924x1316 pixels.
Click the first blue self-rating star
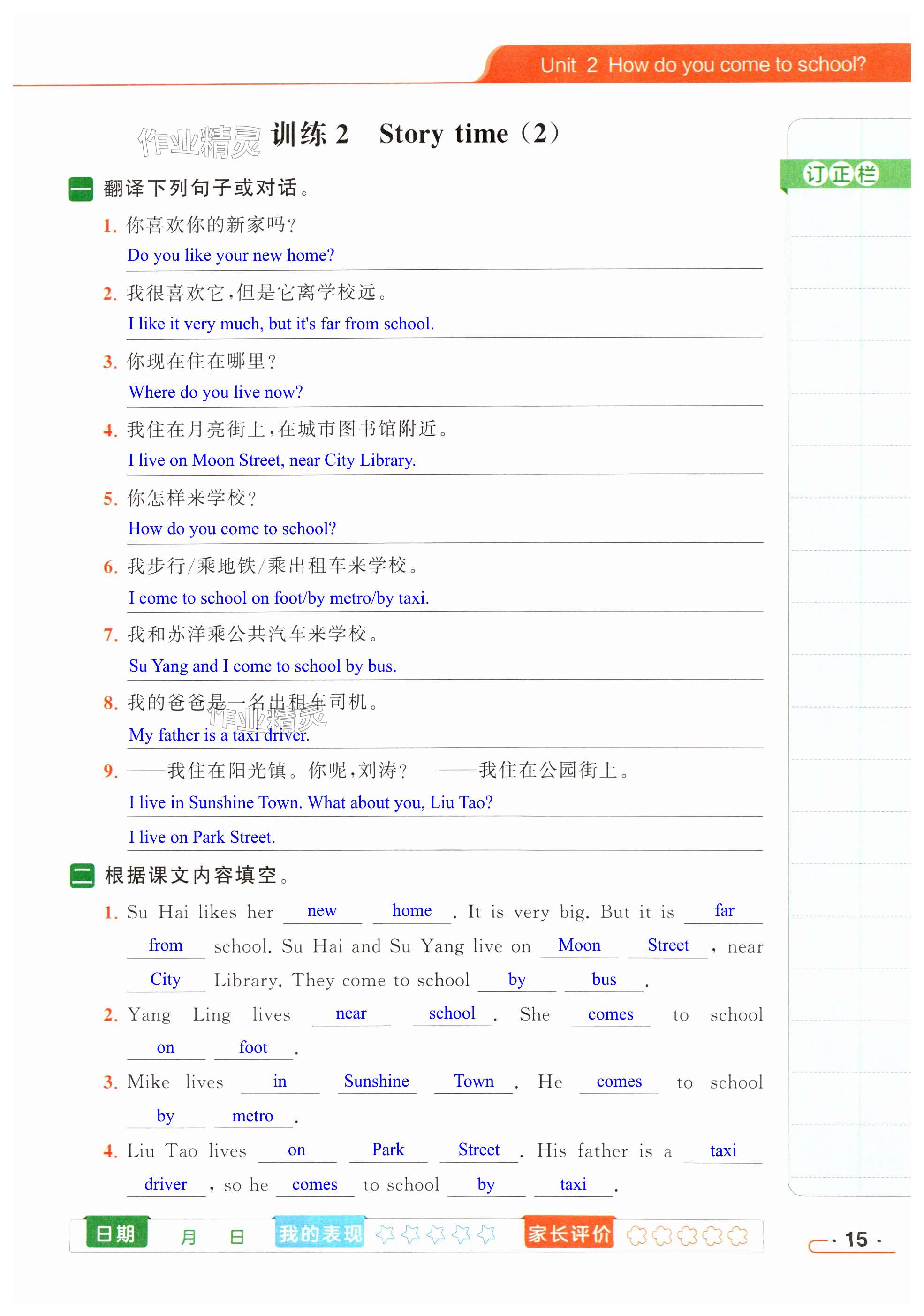coord(385,1234)
